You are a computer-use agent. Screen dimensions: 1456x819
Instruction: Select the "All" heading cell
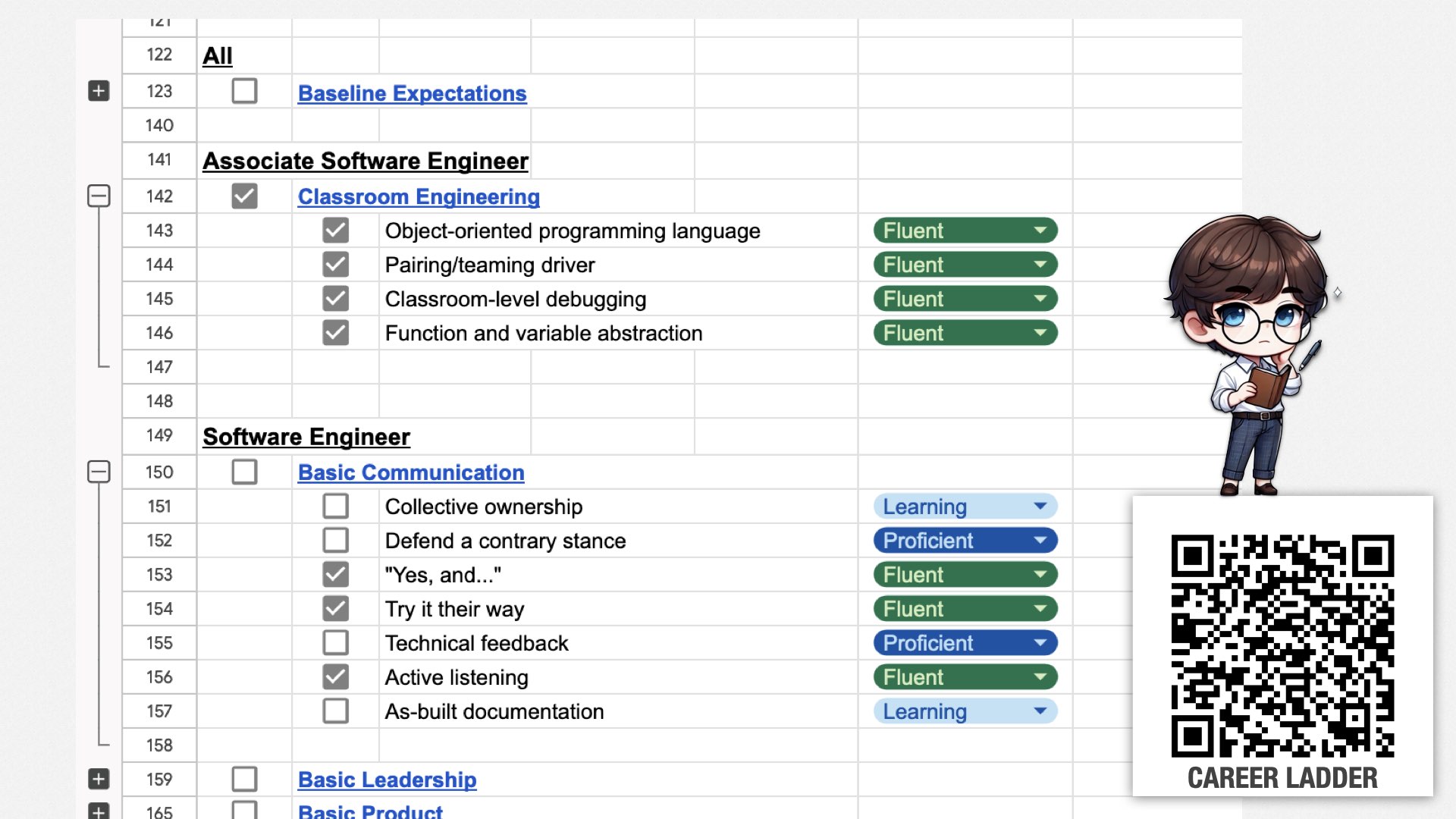click(217, 55)
